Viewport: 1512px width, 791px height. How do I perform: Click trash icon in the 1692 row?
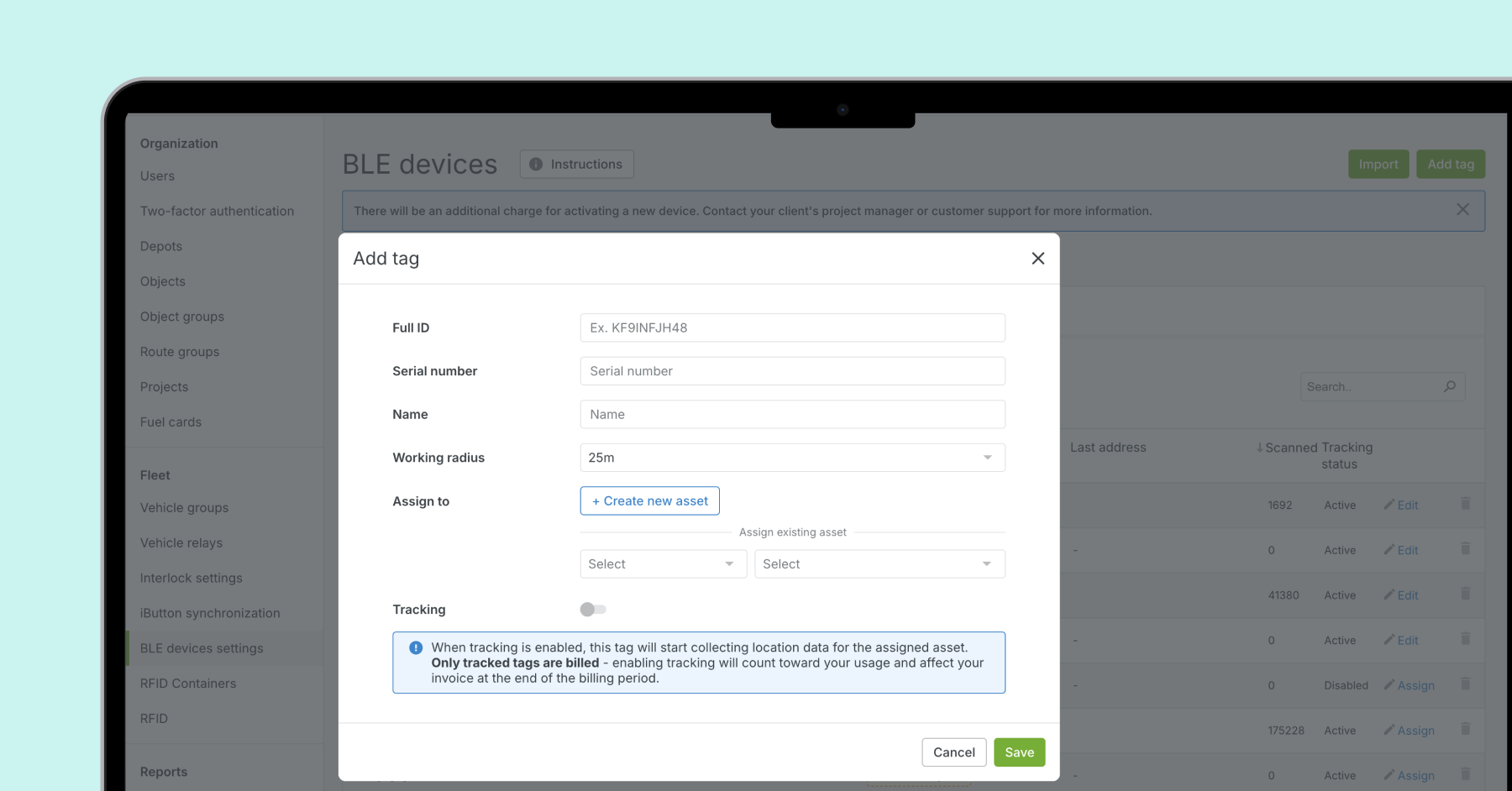click(1466, 504)
